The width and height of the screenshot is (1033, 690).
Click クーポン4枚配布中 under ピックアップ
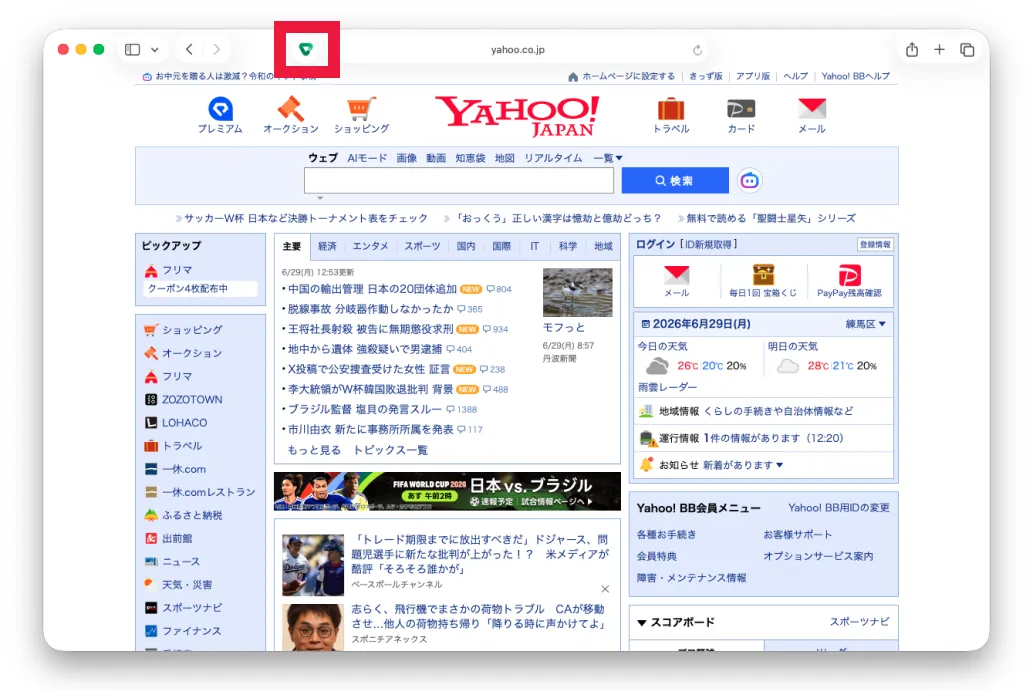(x=201, y=289)
